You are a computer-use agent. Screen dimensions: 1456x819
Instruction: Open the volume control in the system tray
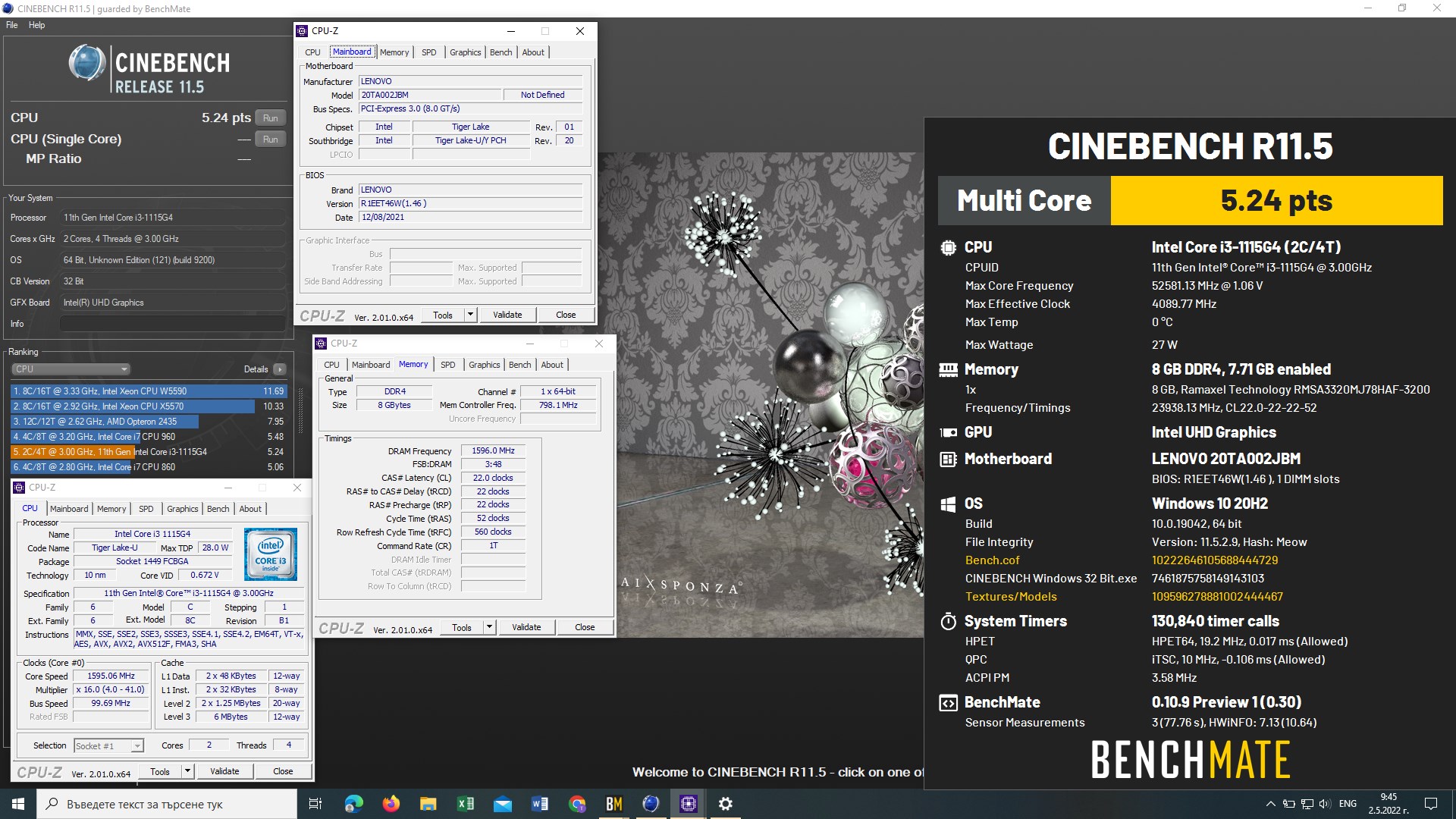point(1325,804)
